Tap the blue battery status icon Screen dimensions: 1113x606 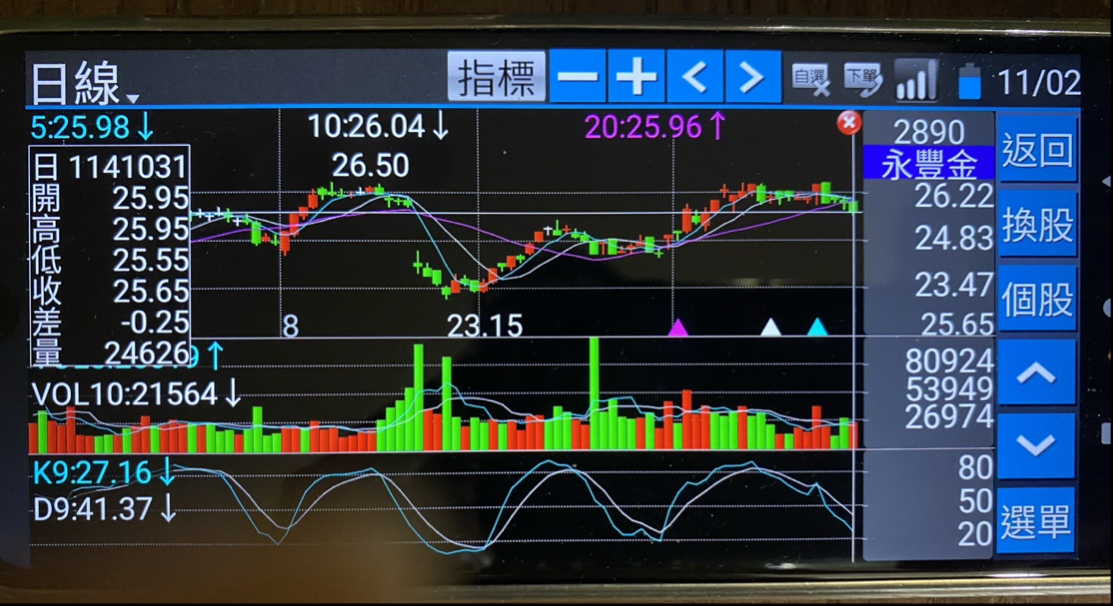969,81
